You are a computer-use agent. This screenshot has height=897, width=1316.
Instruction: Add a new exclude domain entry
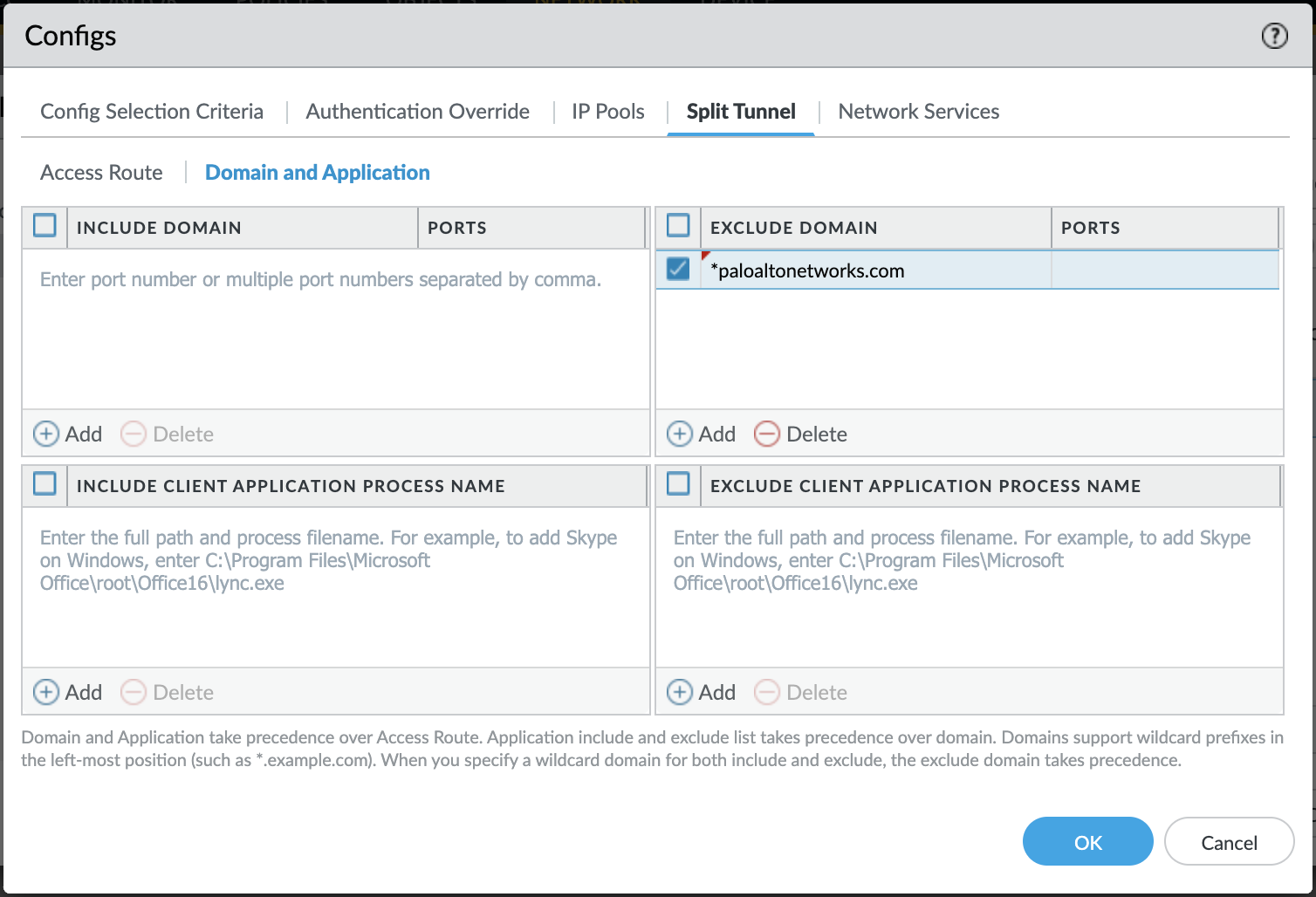click(702, 434)
